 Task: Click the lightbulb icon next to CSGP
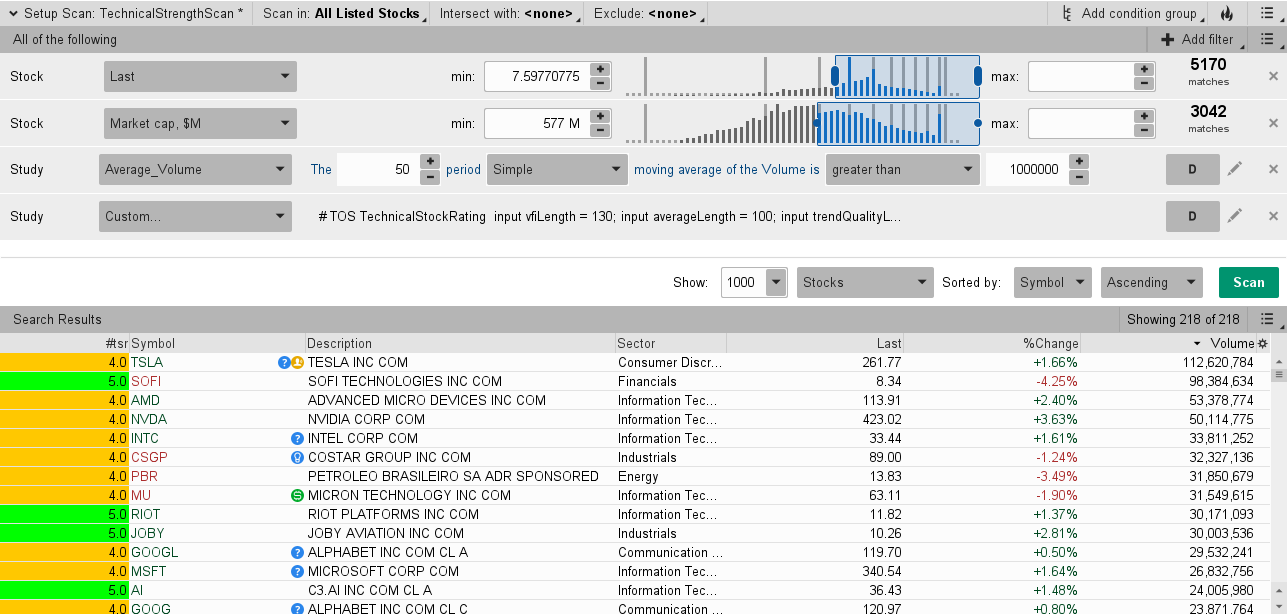[x=297, y=457]
